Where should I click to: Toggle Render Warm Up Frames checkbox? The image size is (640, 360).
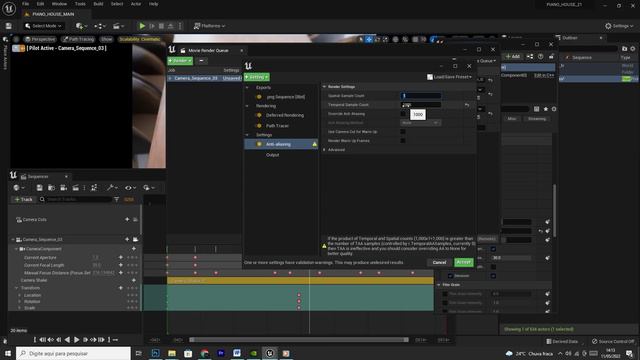tap(403, 140)
